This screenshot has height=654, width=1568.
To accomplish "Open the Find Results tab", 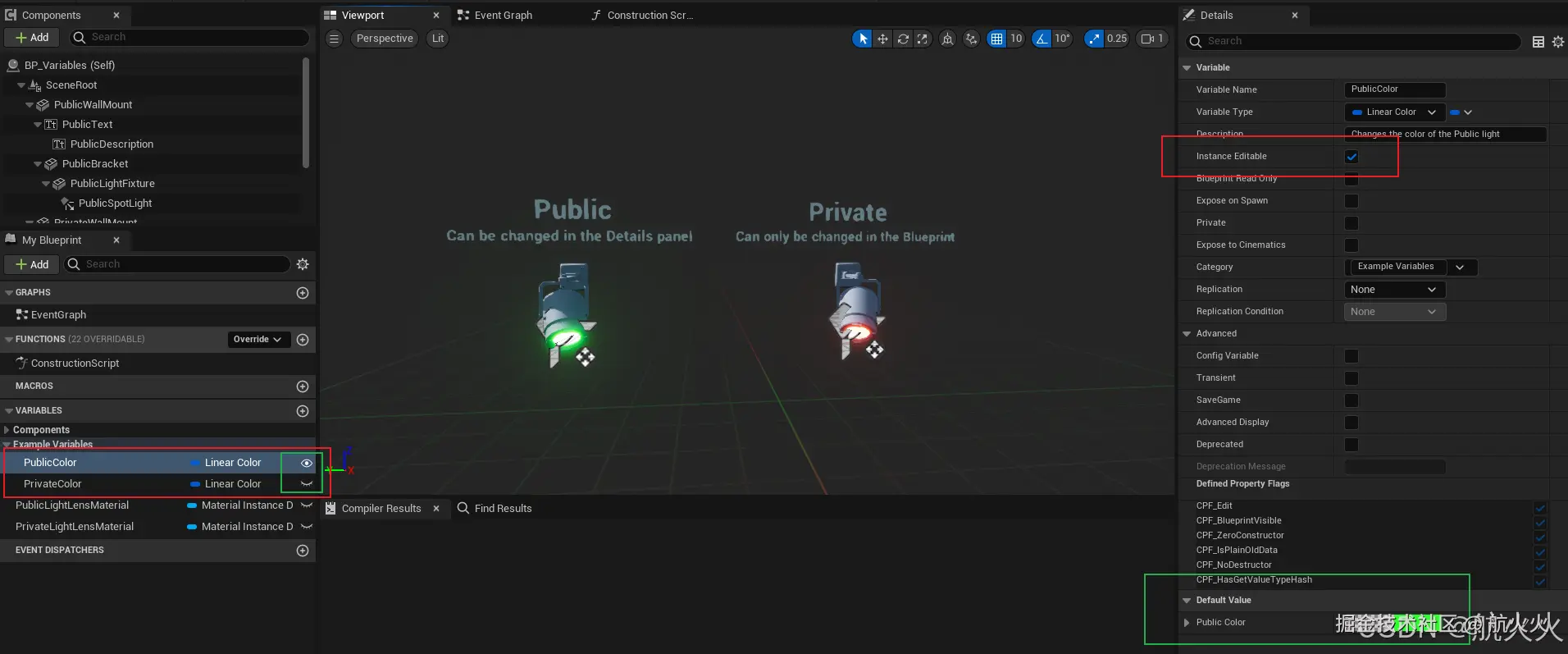I will click(495, 509).
